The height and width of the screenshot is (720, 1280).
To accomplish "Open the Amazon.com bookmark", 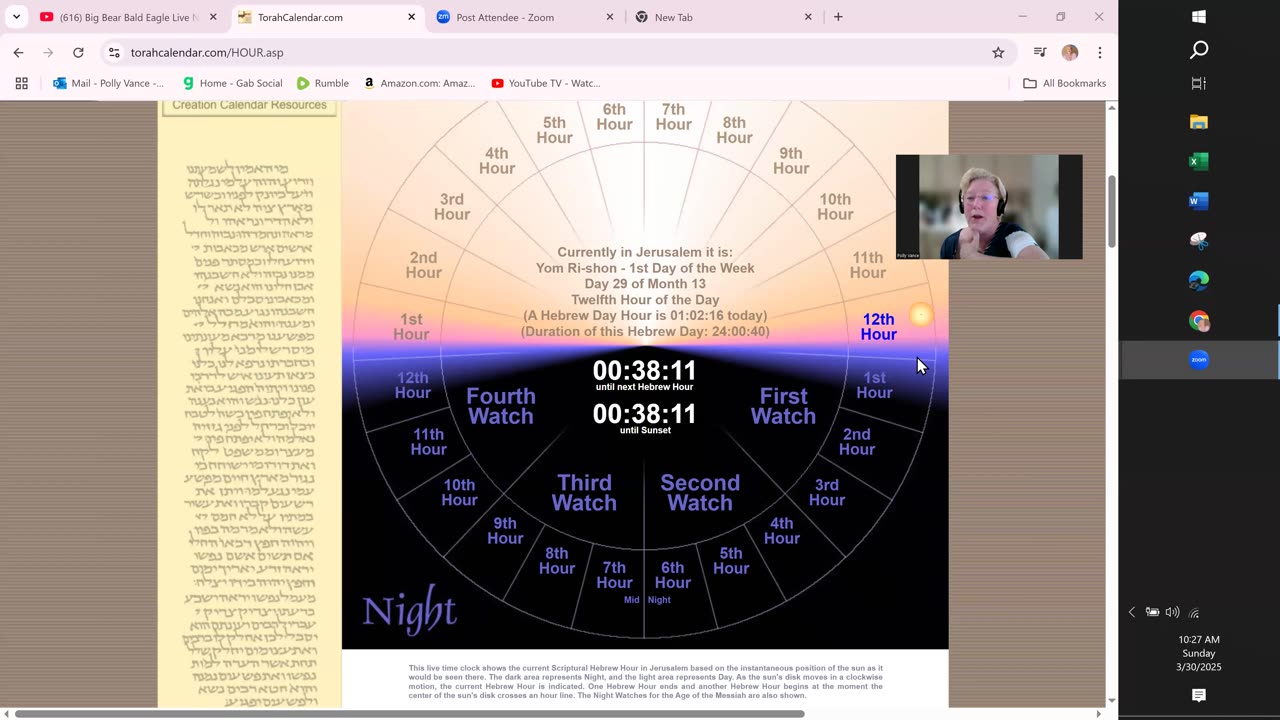I will (420, 83).
